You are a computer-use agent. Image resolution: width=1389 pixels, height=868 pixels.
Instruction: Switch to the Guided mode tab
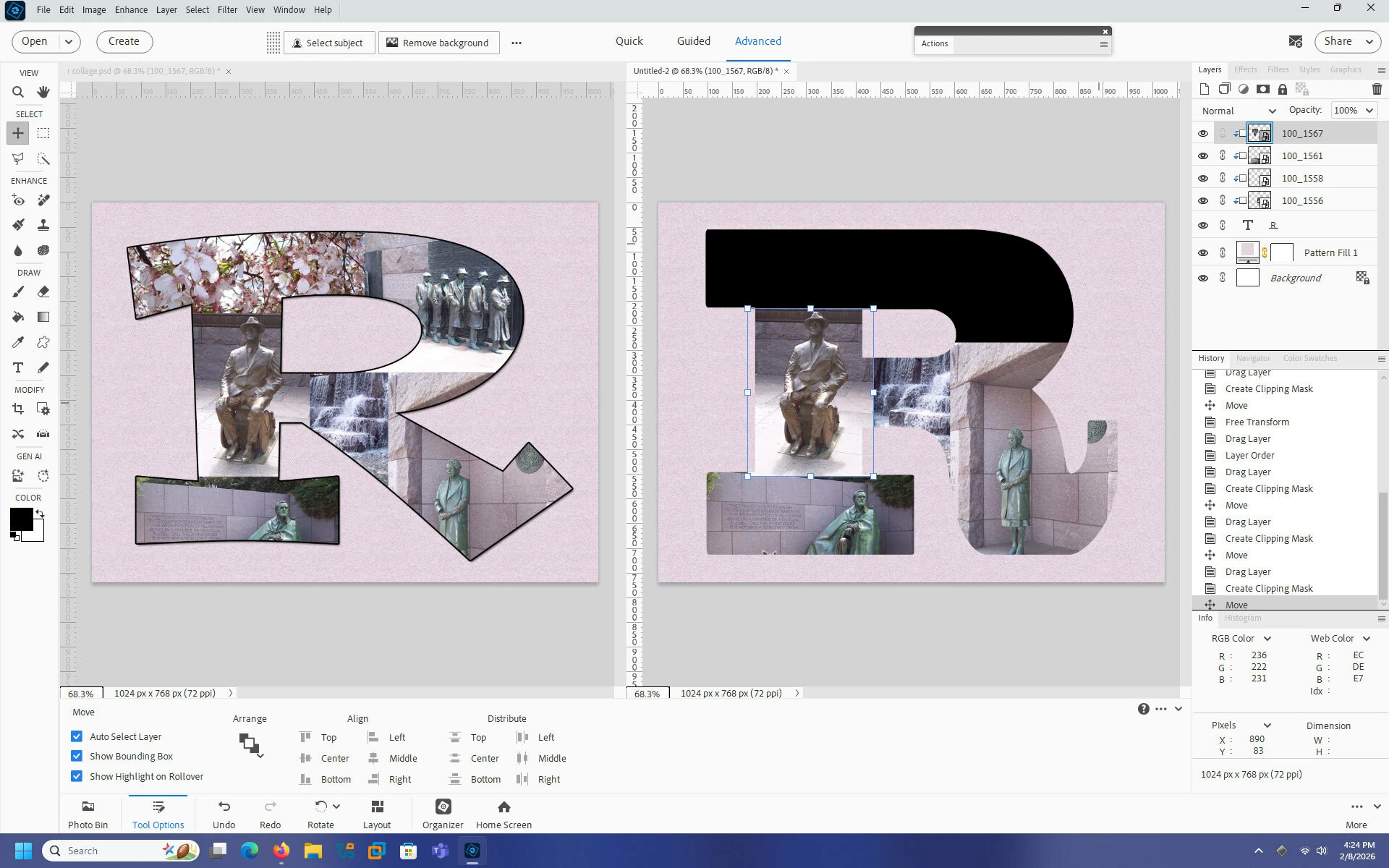[x=693, y=41]
